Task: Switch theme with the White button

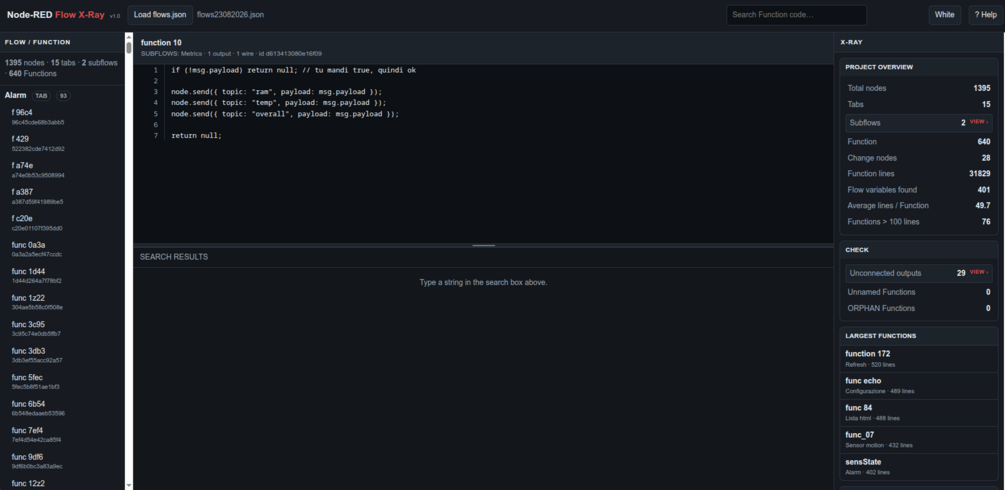Action: [944, 15]
